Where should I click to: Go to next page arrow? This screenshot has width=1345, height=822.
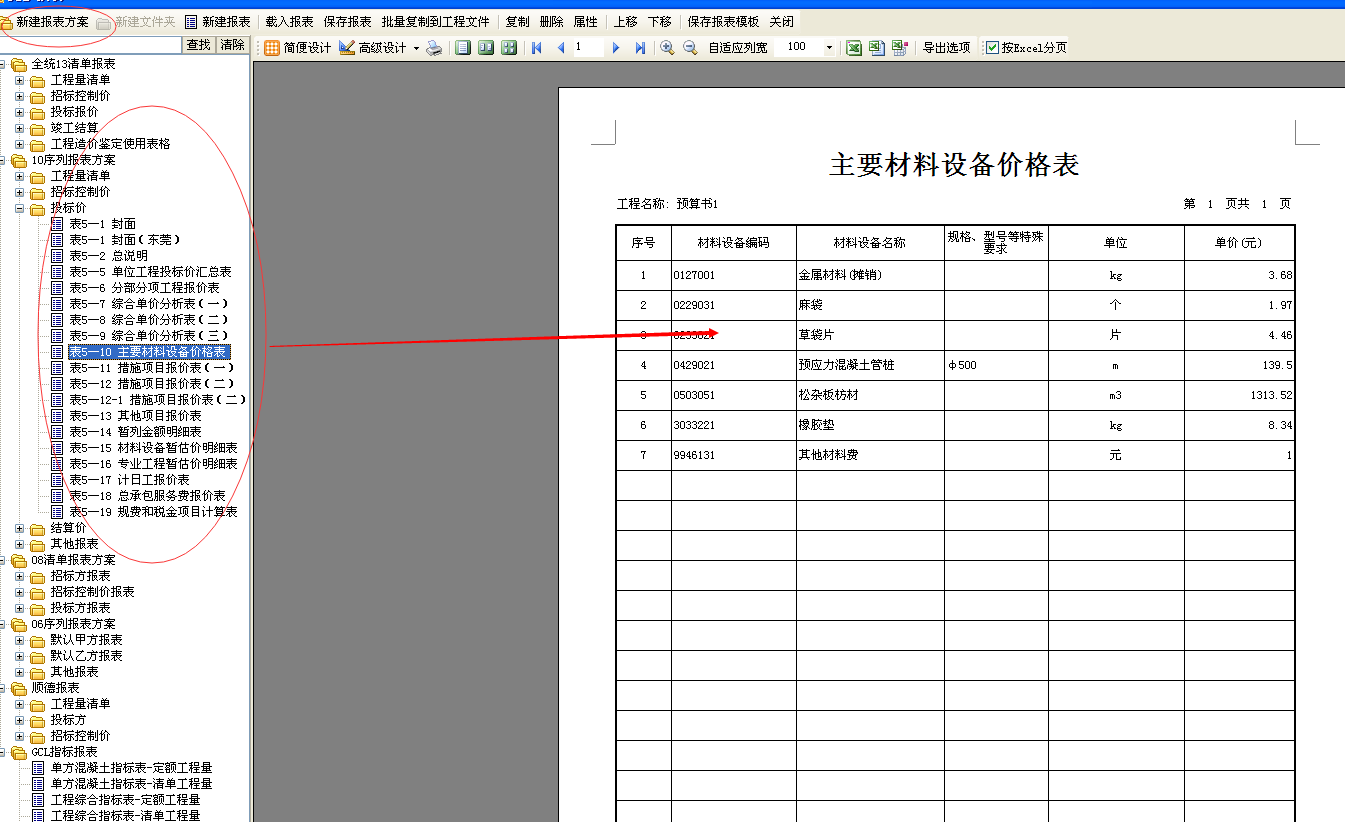click(616, 47)
